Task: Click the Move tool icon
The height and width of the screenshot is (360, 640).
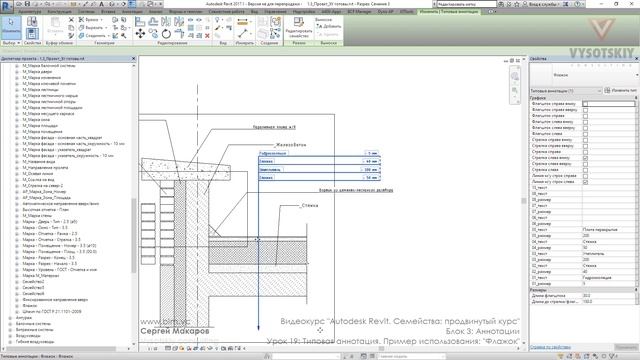Action: tap(140, 34)
